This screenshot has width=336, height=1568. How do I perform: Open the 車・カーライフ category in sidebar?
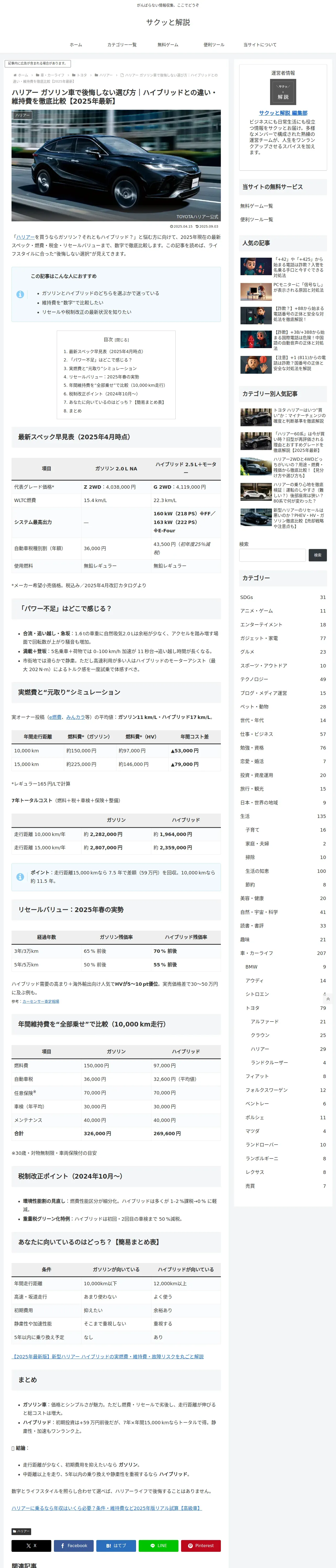point(283,954)
